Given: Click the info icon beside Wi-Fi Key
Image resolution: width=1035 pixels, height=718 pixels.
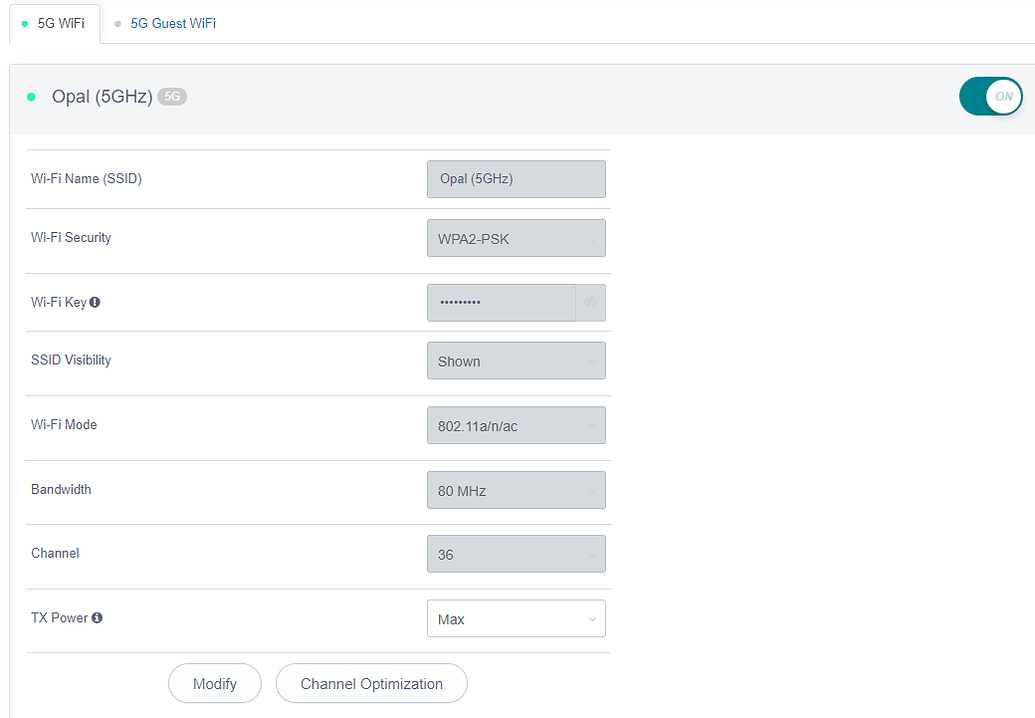Looking at the screenshot, I should (x=95, y=301).
